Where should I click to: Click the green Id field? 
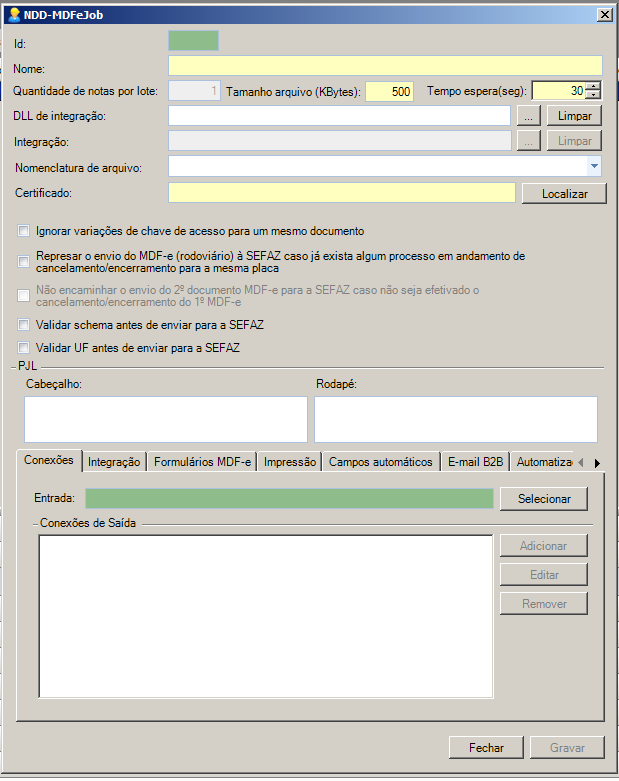pos(193,40)
